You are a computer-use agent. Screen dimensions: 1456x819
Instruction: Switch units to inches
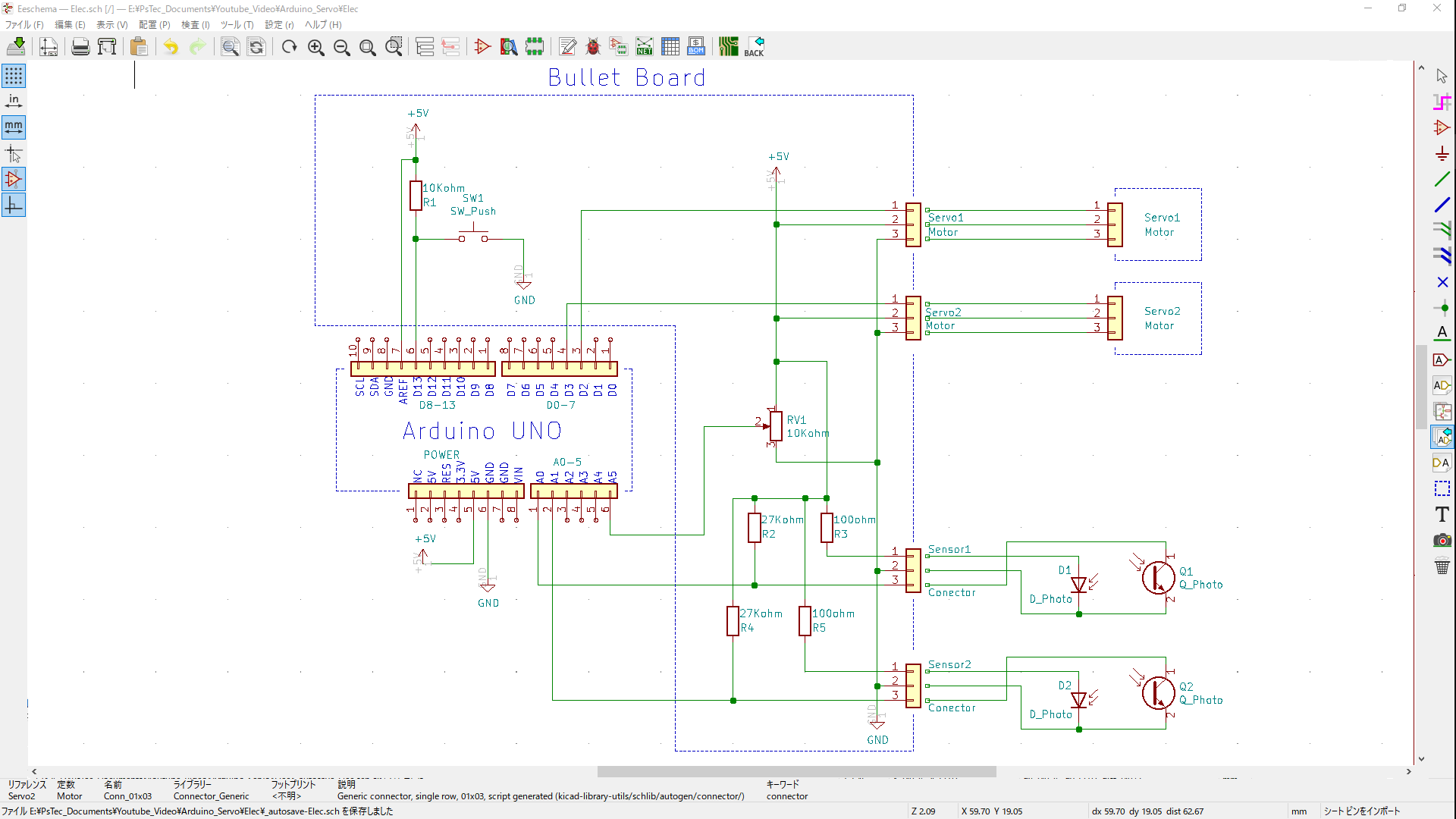tap(14, 101)
